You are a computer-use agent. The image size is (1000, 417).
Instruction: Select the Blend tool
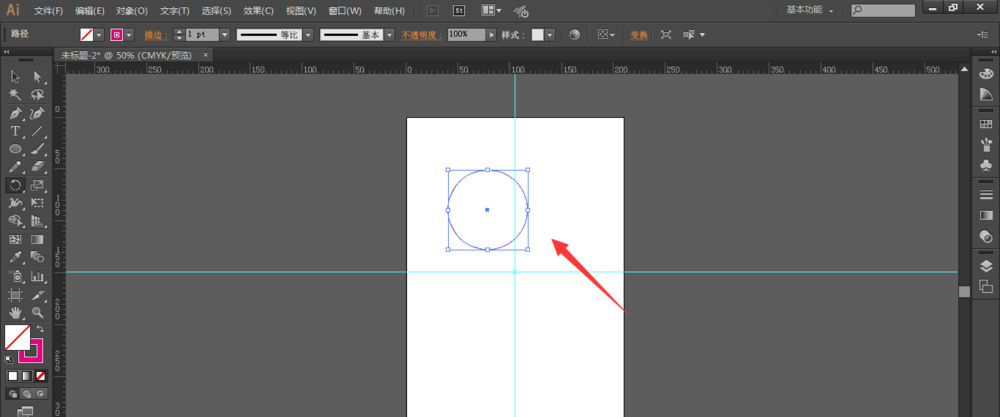(37, 258)
